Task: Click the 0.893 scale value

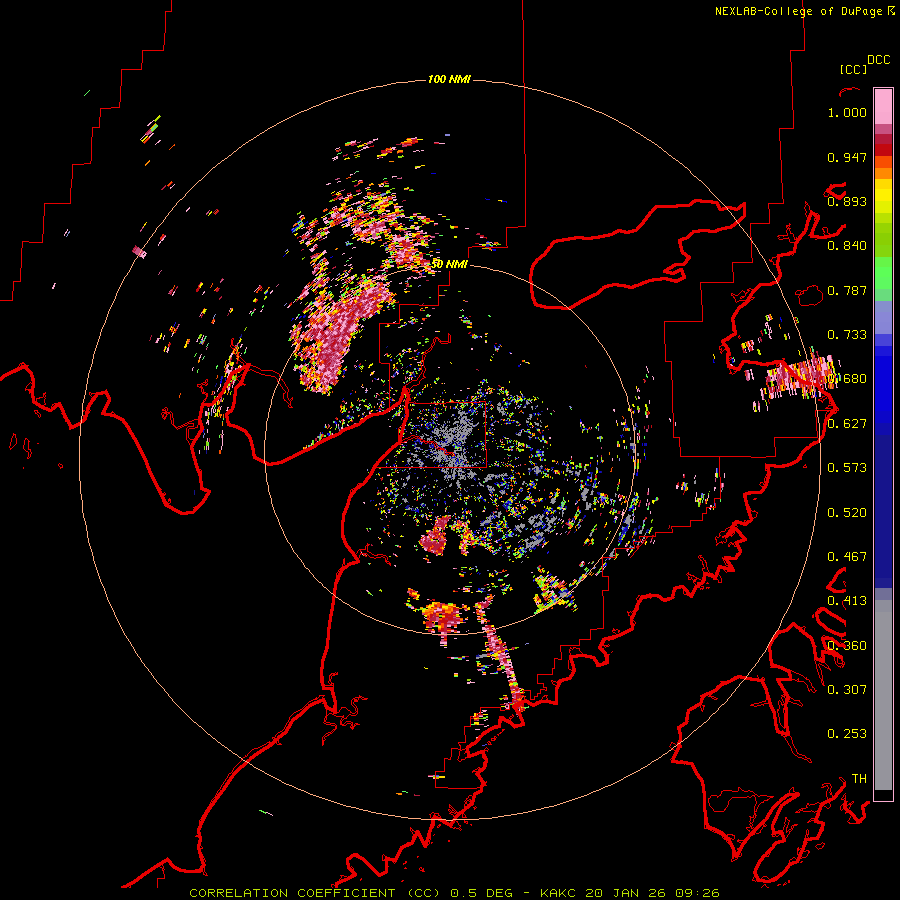Action: click(x=847, y=201)
